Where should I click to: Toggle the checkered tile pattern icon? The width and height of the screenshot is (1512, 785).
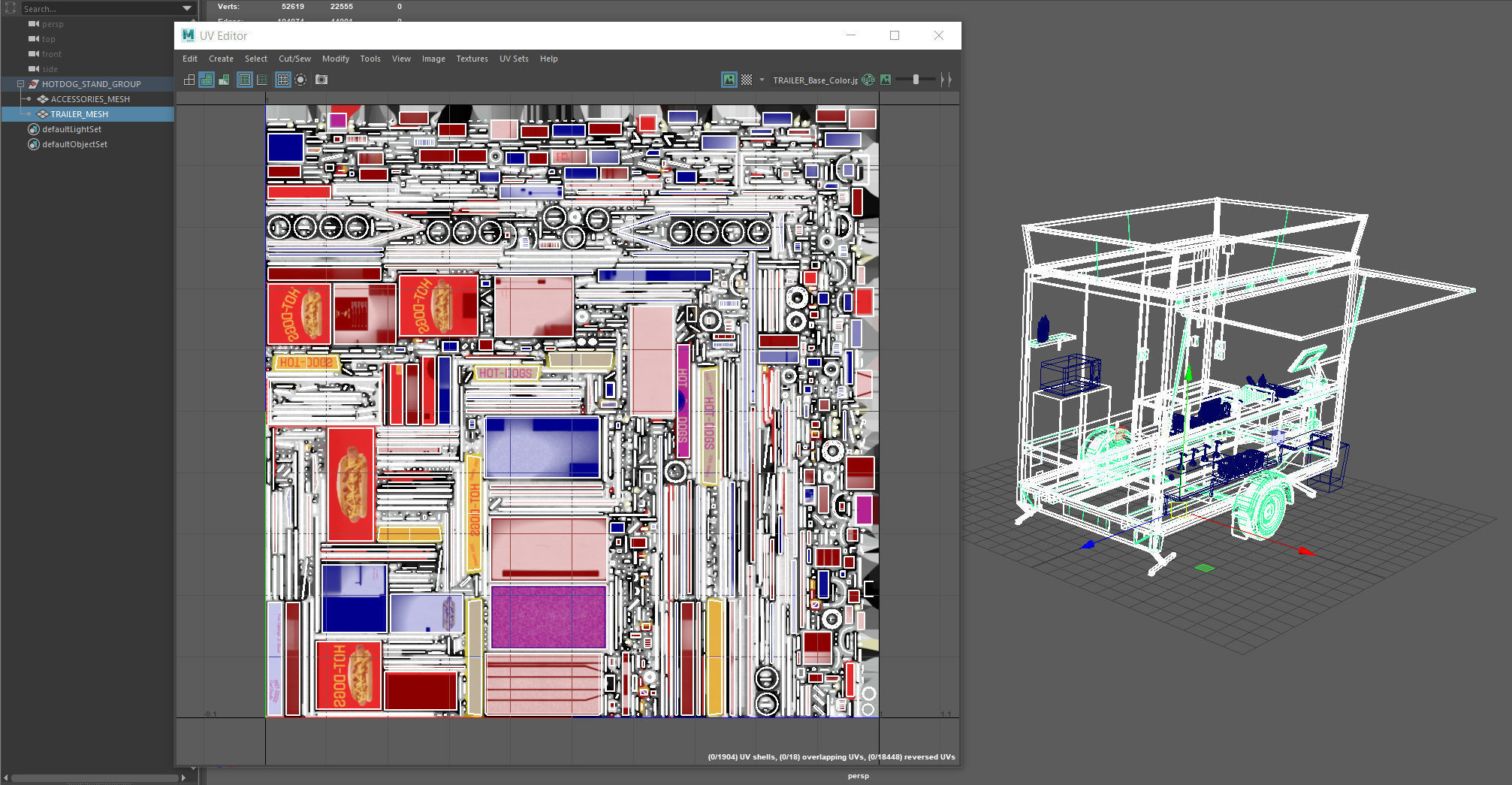pos(747,80)
